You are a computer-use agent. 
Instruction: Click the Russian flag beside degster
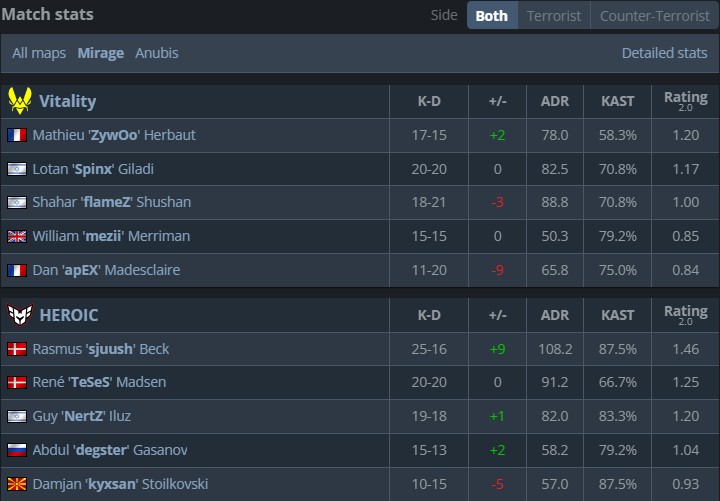tap(17, 450)
